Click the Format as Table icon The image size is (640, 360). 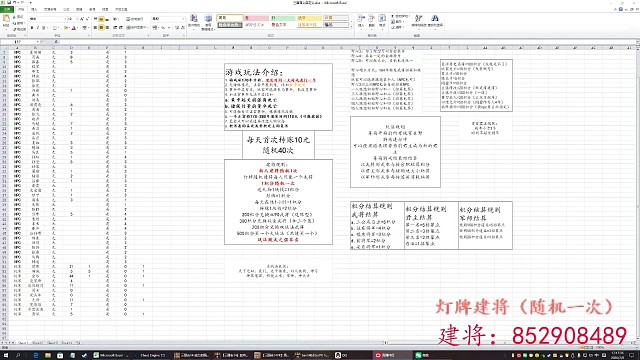click(x=208, y=21)
